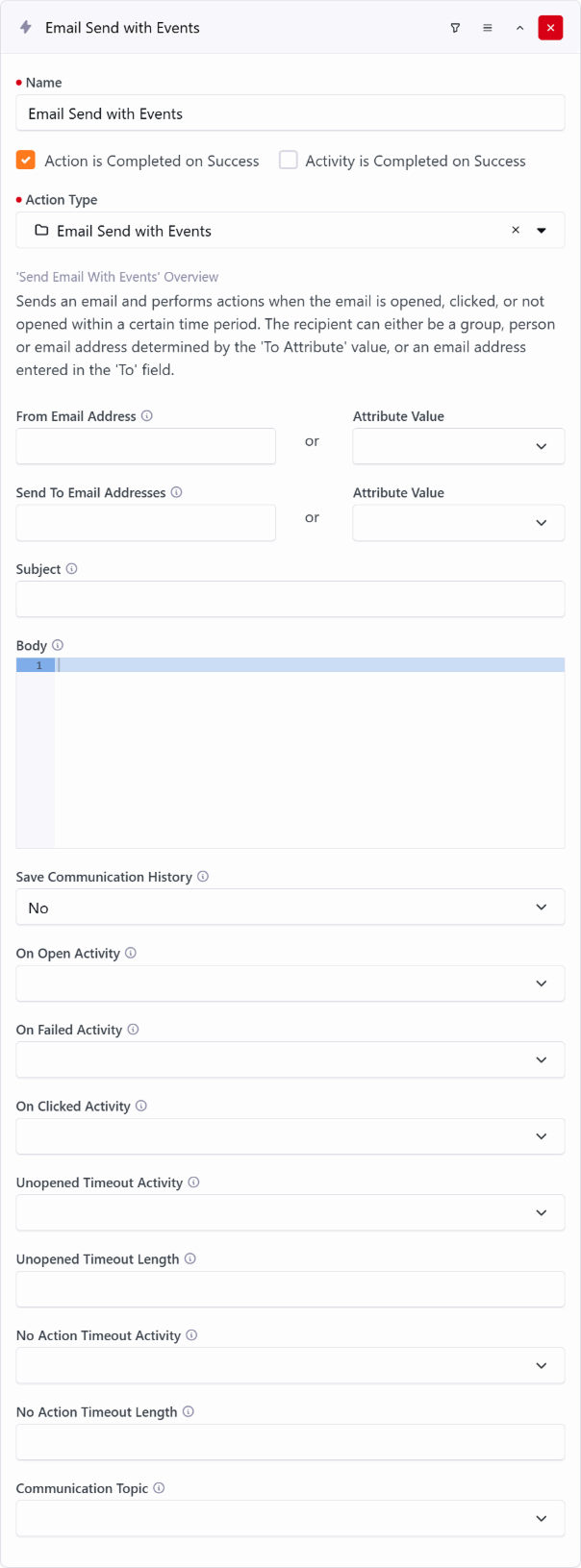
Task: Click the filter icon in panel header
Action: pyautogui.click(x=455, y=28)
